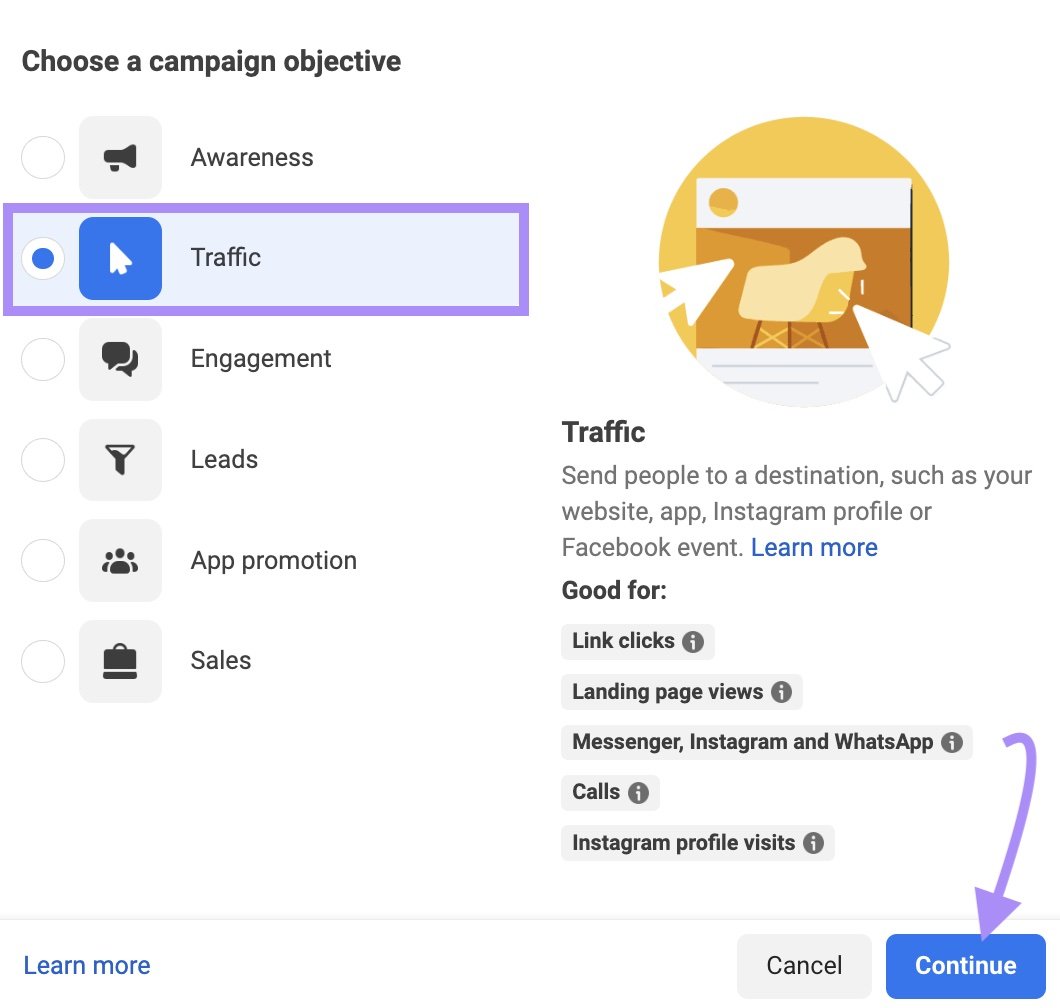Viewport: 1060px width, 1008px height.
Task: Select the App promotion radio button
Action: point(42,560)
